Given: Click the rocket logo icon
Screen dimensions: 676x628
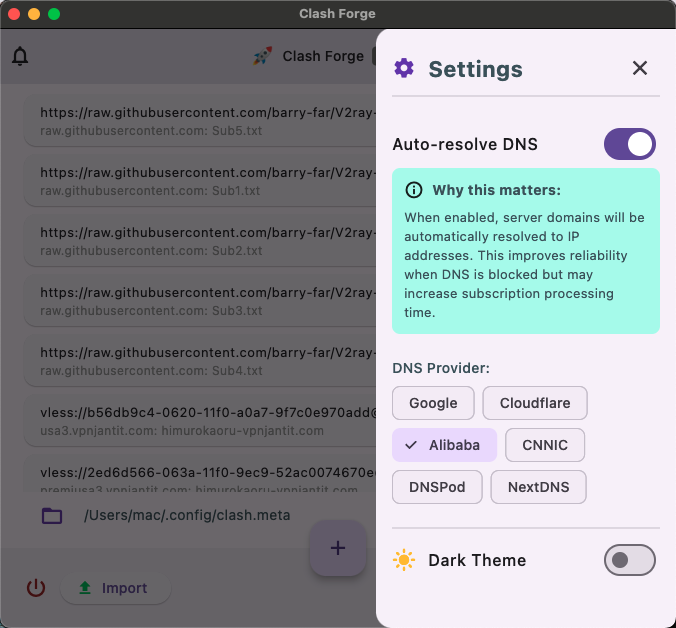Looking at the screenshot, I should [x=263, y=56].
